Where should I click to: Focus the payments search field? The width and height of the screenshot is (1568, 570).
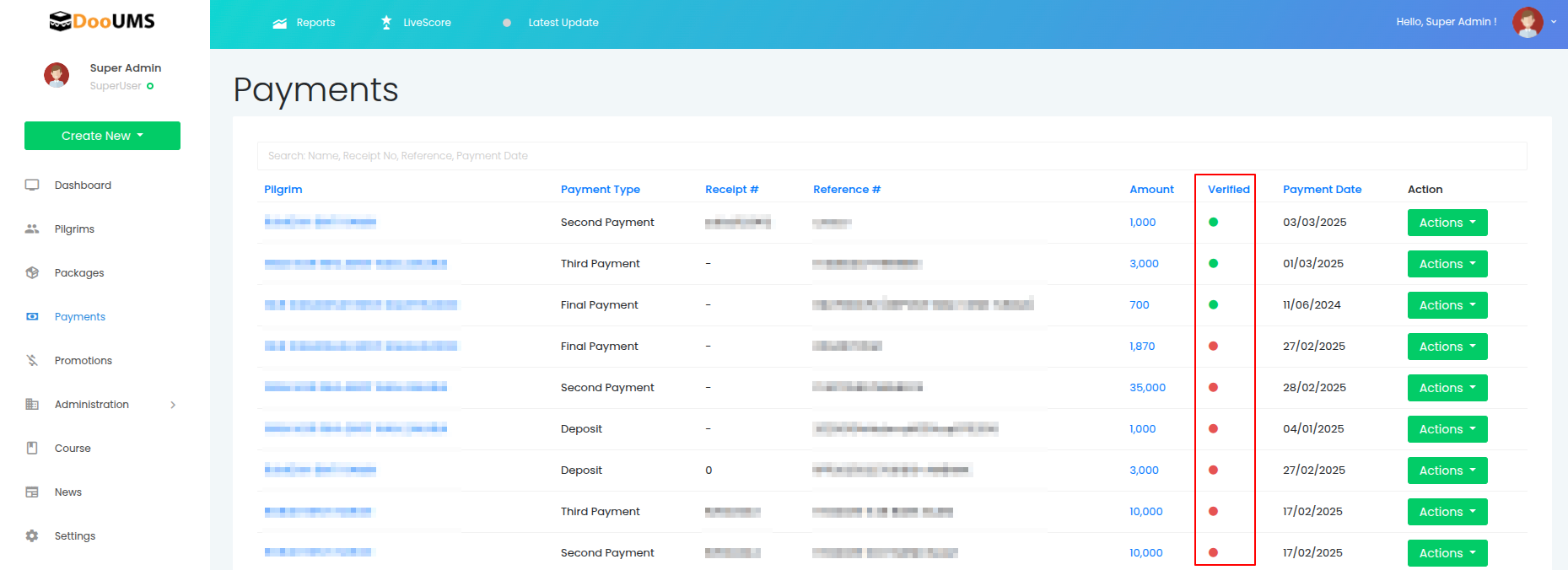coord(892,156)
